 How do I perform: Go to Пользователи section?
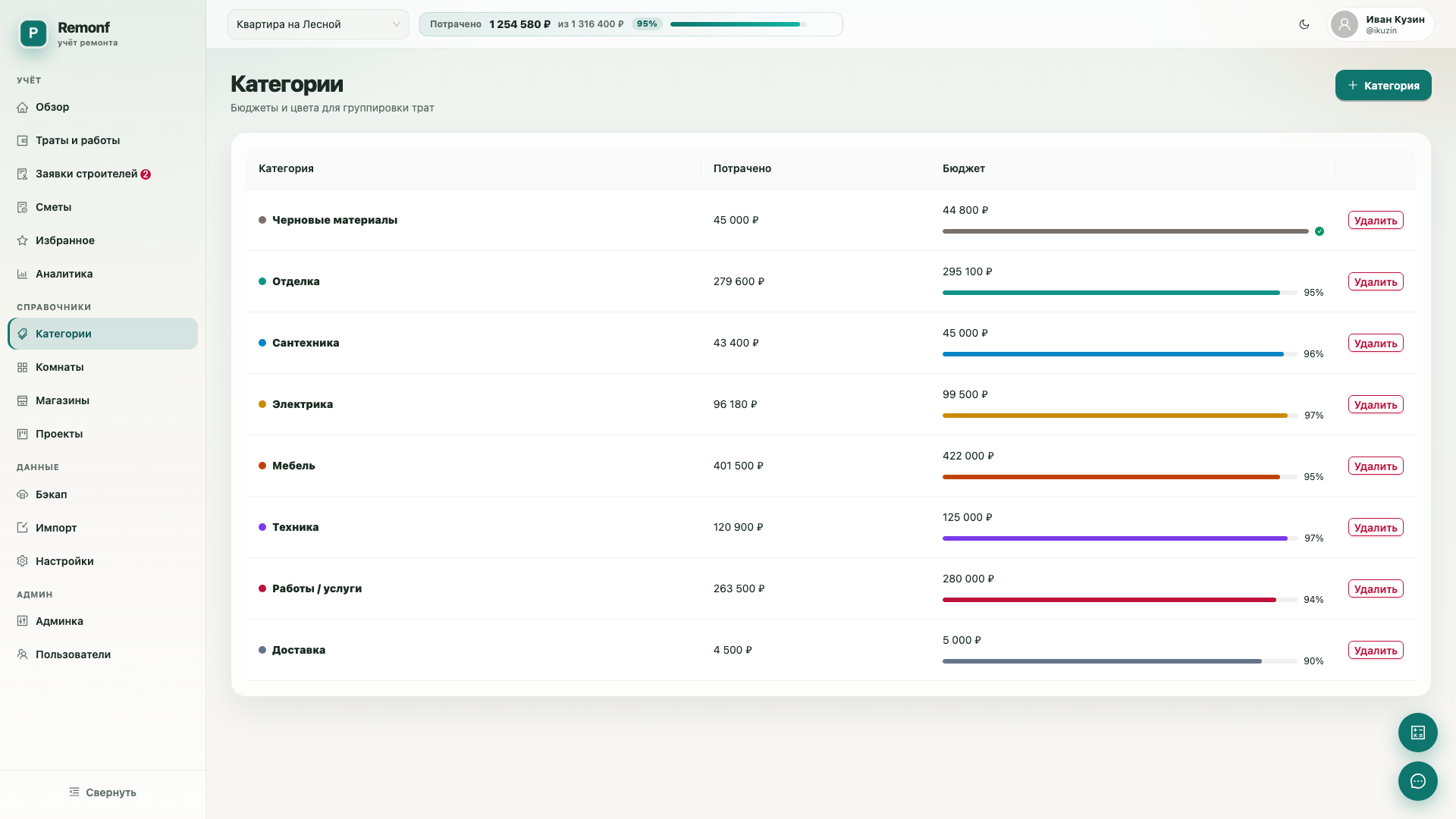pos(103,654)
